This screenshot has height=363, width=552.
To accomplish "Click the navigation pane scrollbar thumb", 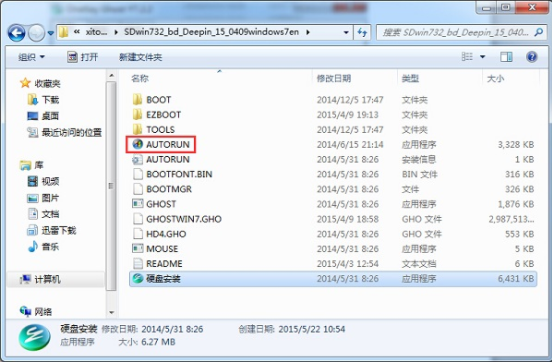I will [x=111, y=186].
